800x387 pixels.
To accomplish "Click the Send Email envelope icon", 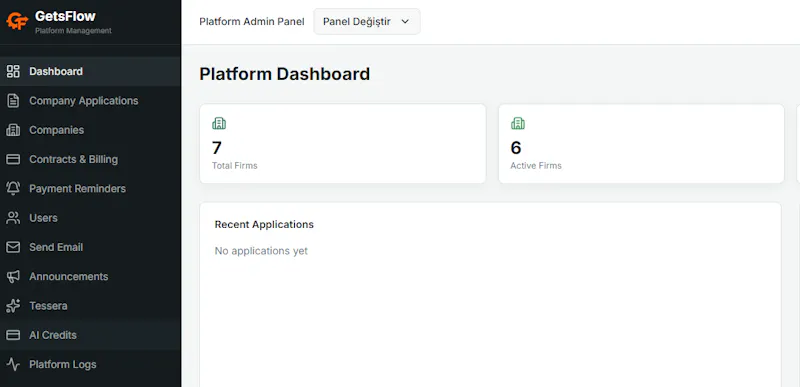I will [x=13, y=247].
